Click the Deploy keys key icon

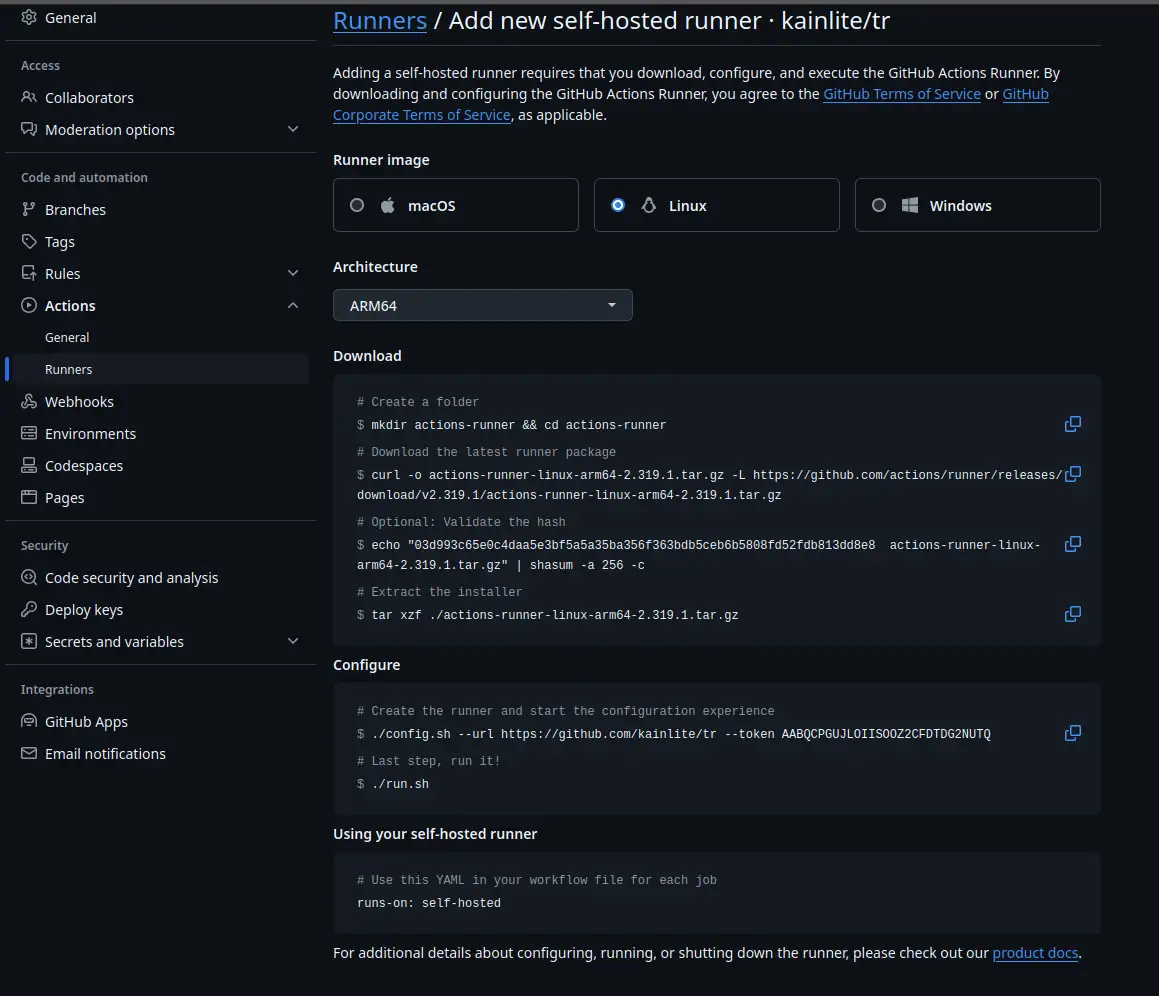(29, 609)
